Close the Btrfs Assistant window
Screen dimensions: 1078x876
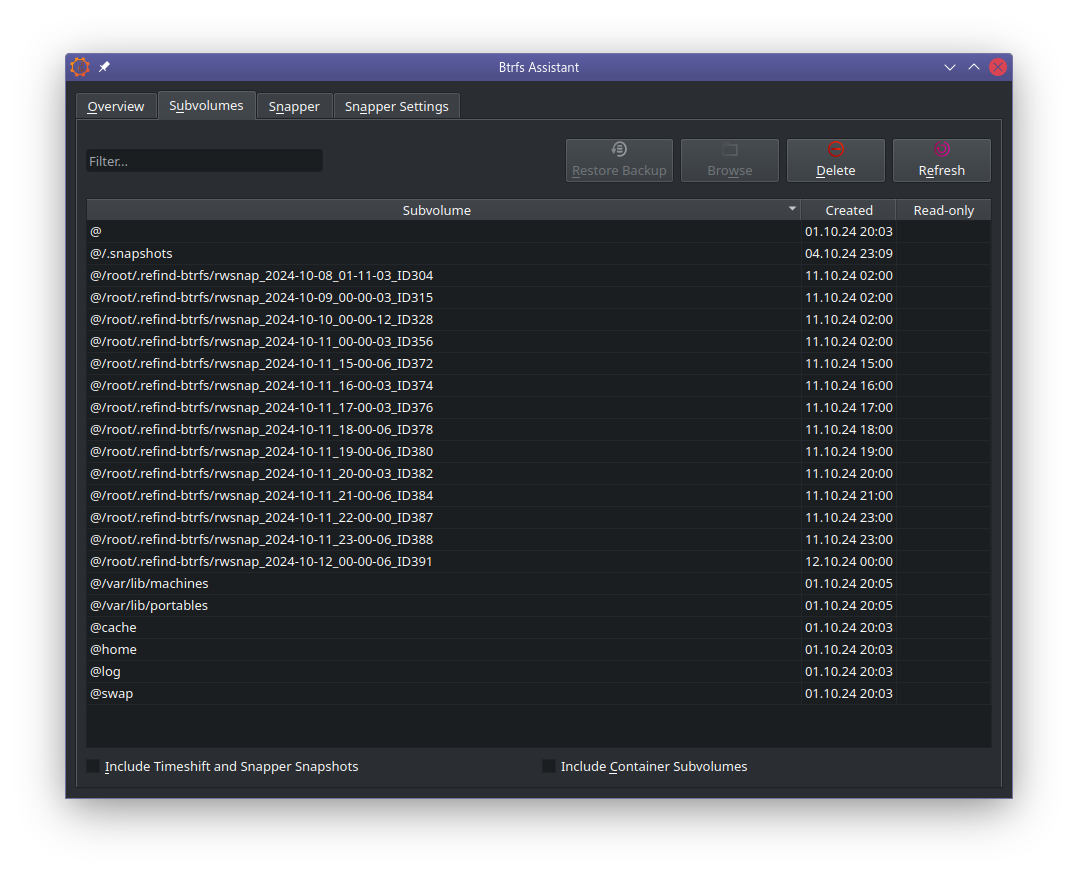[x=998, y=67]
